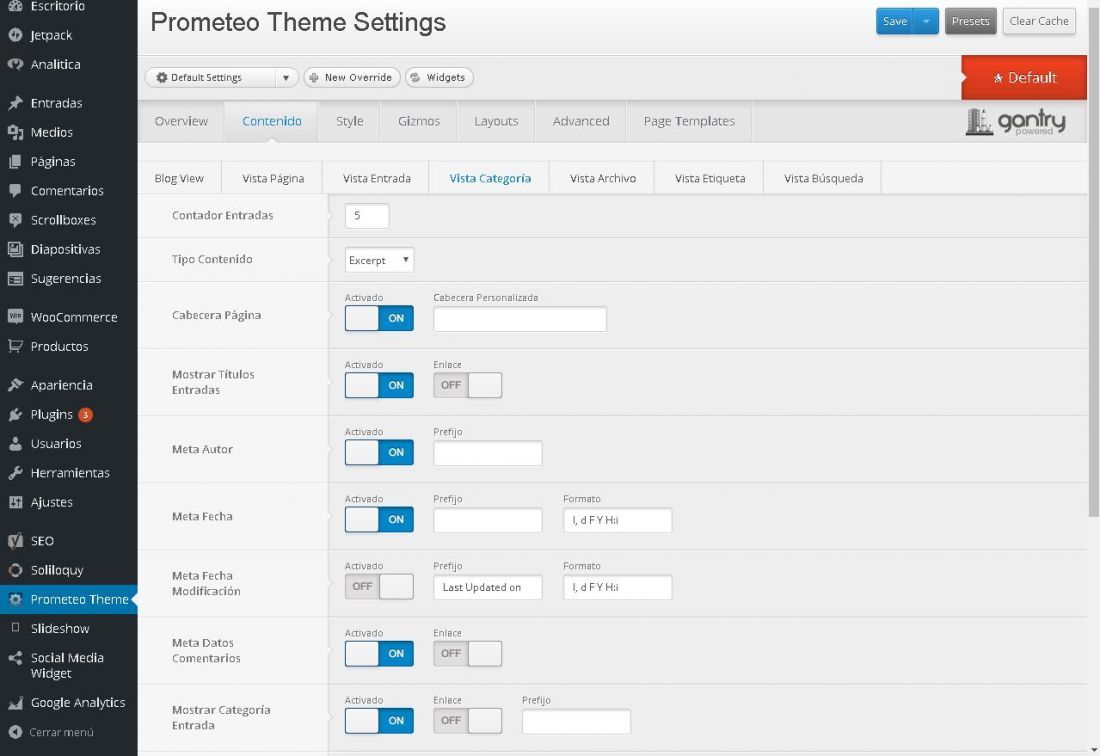Toggle Meta Autor Activado switch
The image size is (1100, 756).
click(379, 452)
